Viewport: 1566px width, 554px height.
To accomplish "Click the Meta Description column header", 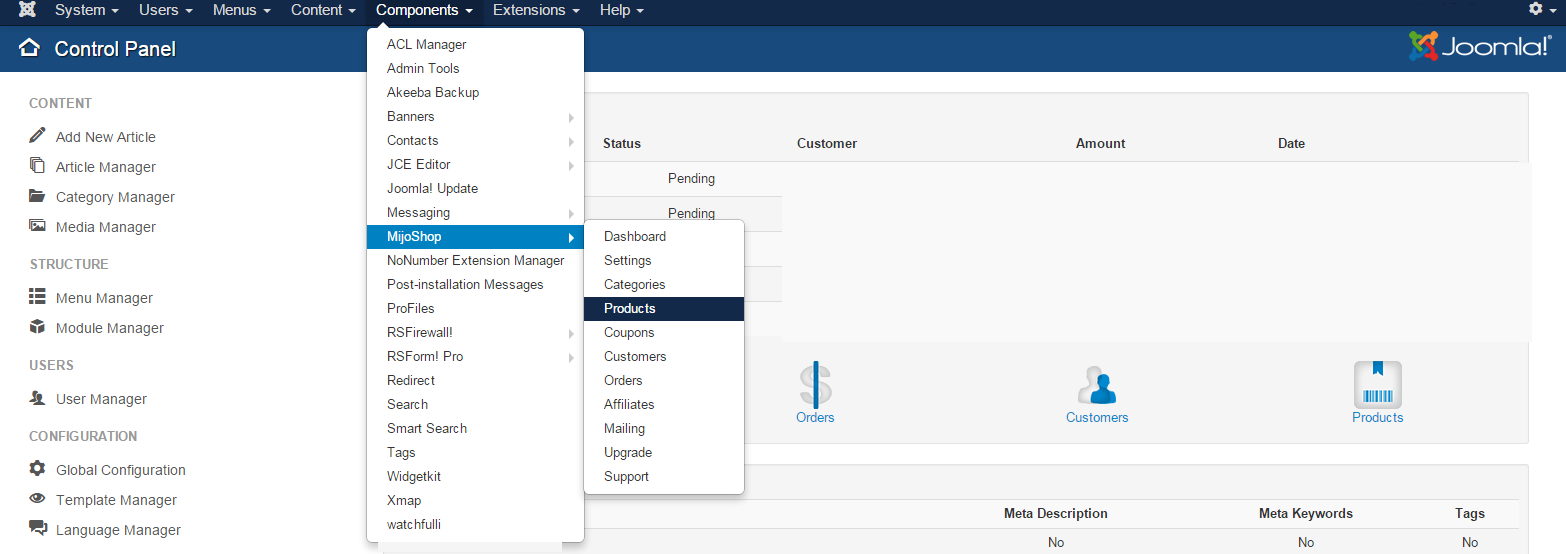I will pyautogui.click(x=1056, y=513).
